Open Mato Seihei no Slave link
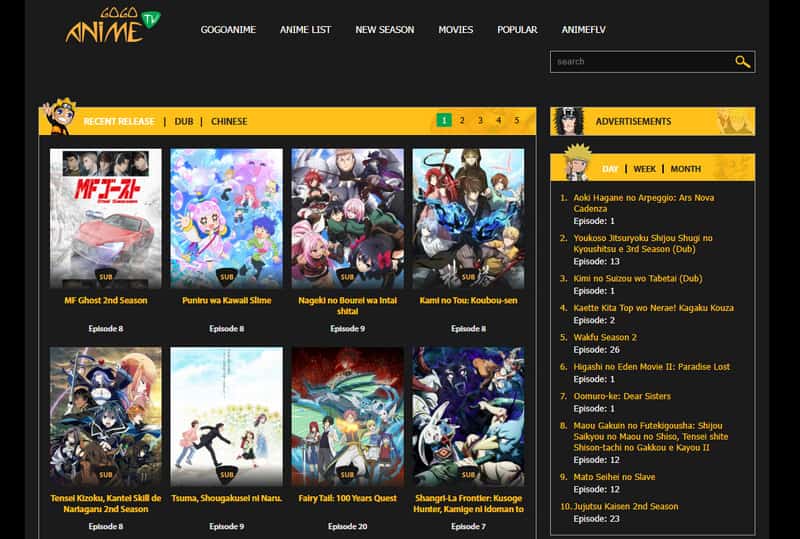The width and height of the screenshot is (800, 539). (614, 477)
